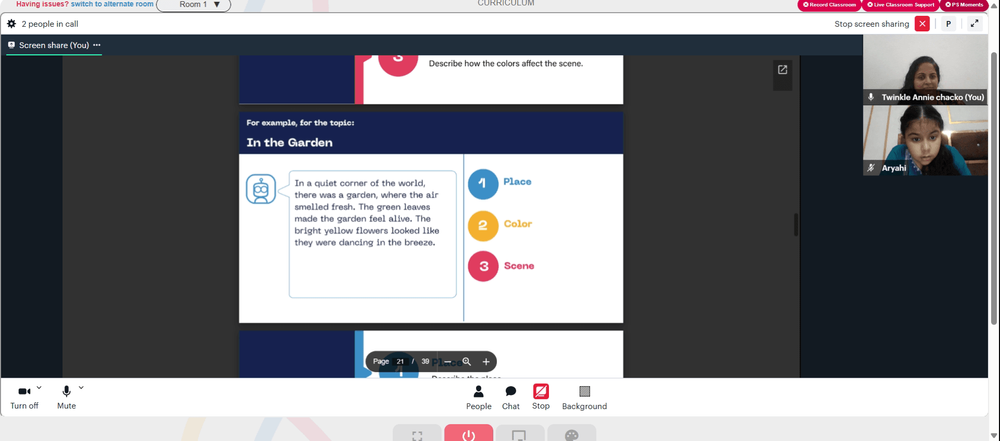This screenshot has height=441, width=1000.
Task: Click the 'For example, for the topic:' text
Action: point(300,123)
